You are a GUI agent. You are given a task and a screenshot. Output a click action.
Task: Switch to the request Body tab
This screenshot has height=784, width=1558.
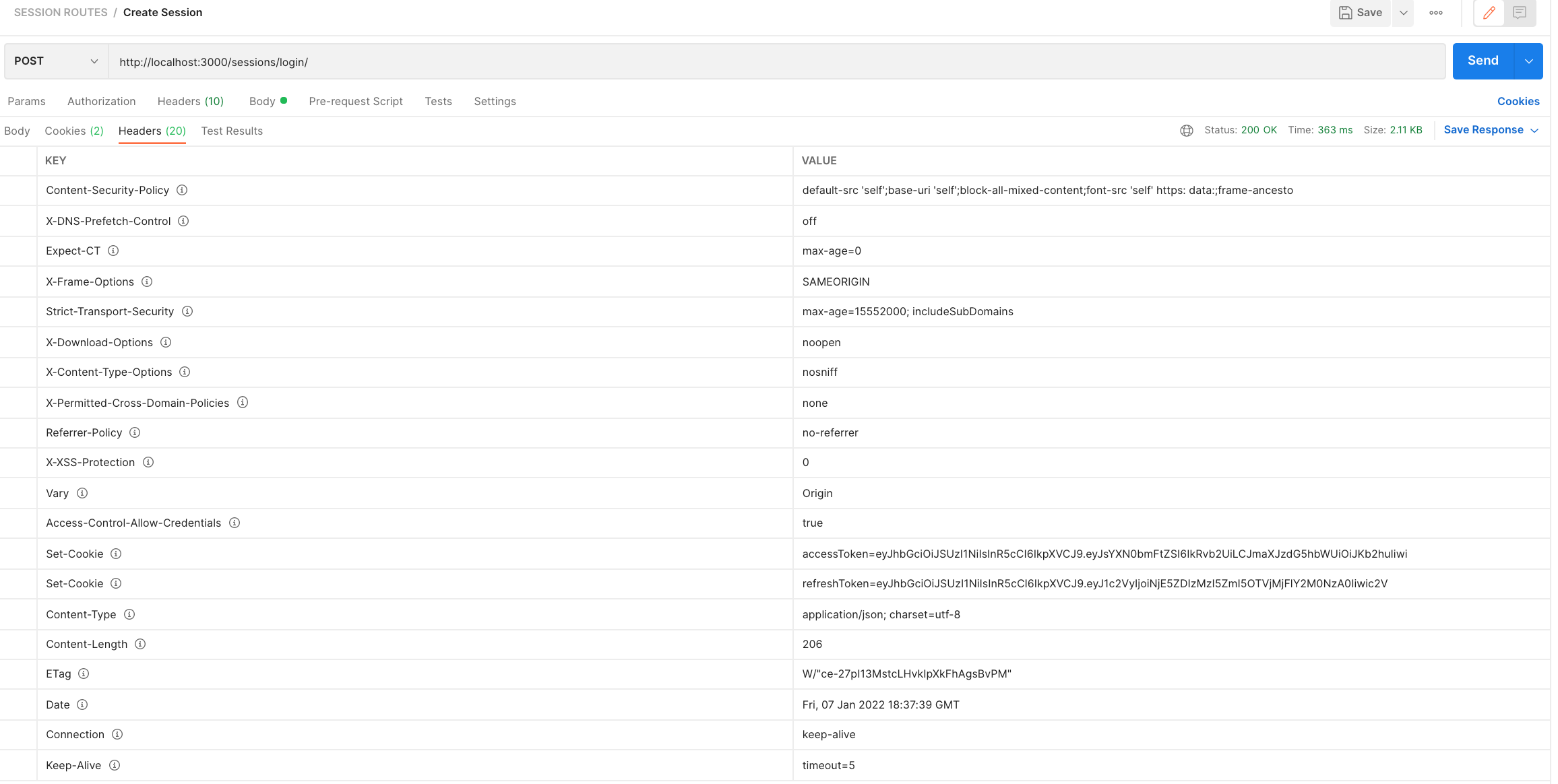coord(262,102)
